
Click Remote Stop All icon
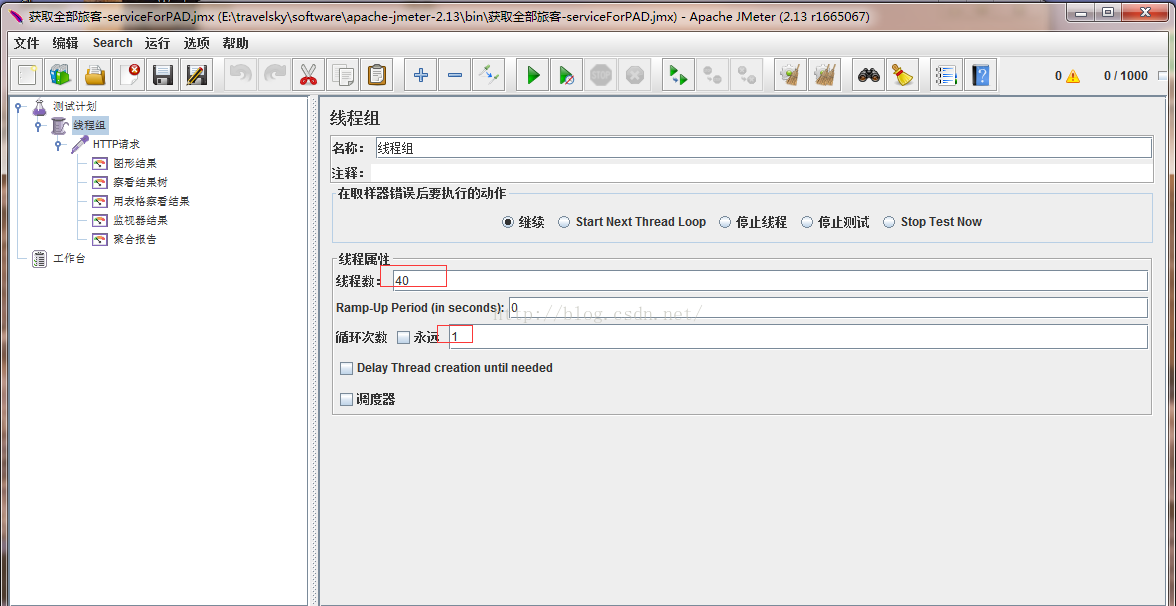point(712,75)
